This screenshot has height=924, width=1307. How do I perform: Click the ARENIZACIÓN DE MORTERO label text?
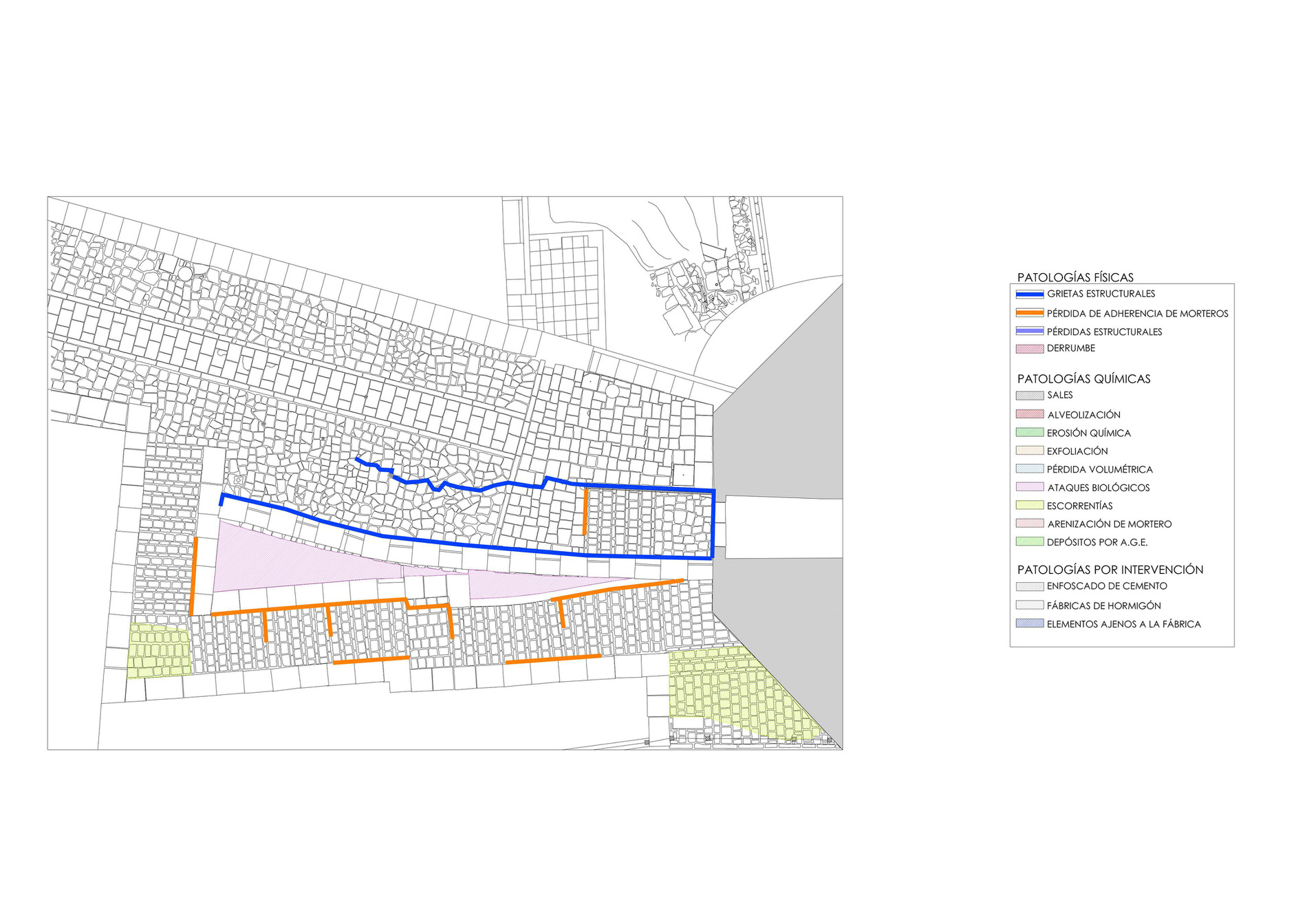coord(1109,524)
